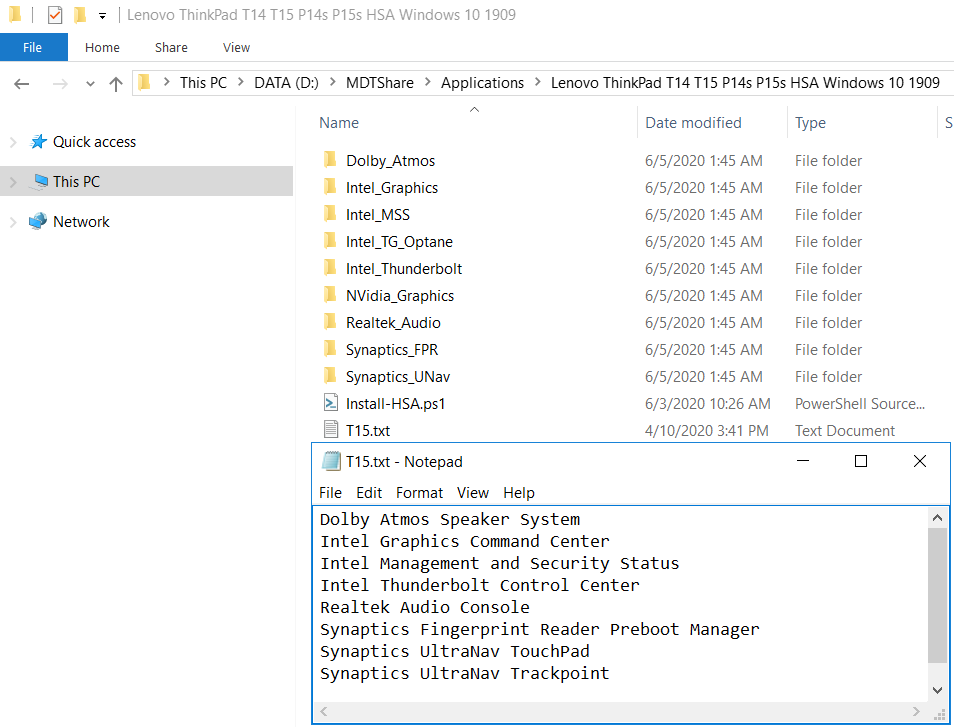Place cursor on "Realtek Audio Console" line

click(x=425, y=608)
